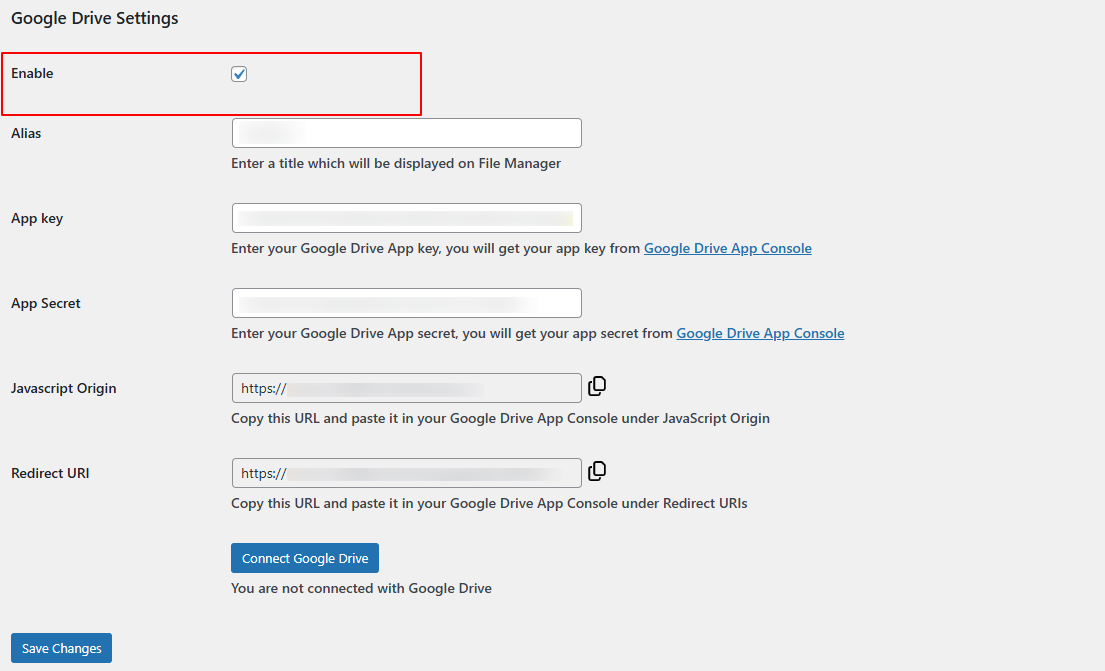Click the Javascript Origin label
Viewport: 1105px width, 671px height.
point(63,388)
